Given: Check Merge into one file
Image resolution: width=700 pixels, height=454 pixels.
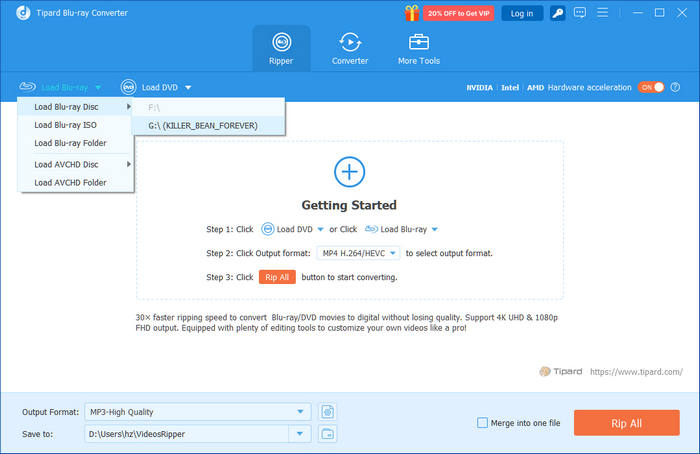Looking at the screenshot, I should (482, 422).
